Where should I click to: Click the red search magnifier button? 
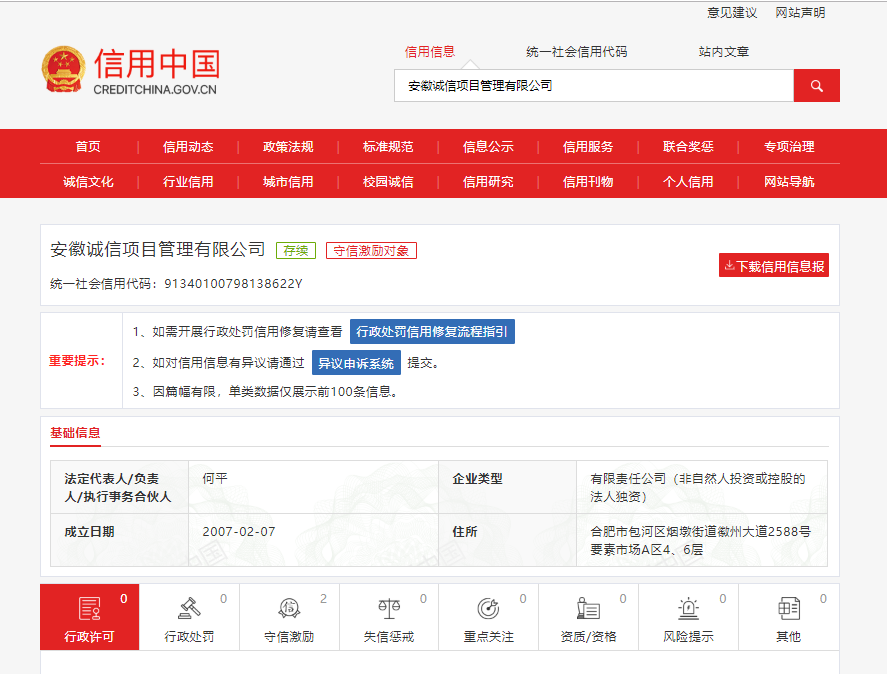click(x=816, y=86)
